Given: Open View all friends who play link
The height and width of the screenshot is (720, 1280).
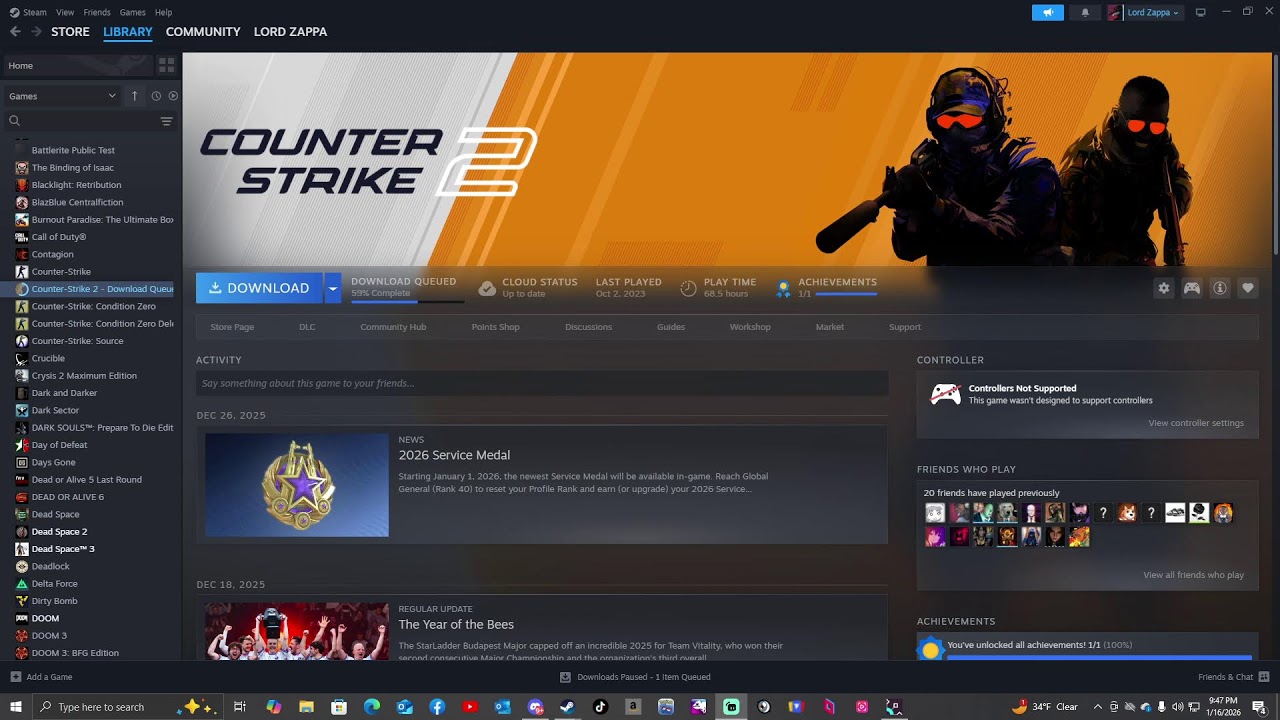Looking at the screenshot, I should [1193, 575].
